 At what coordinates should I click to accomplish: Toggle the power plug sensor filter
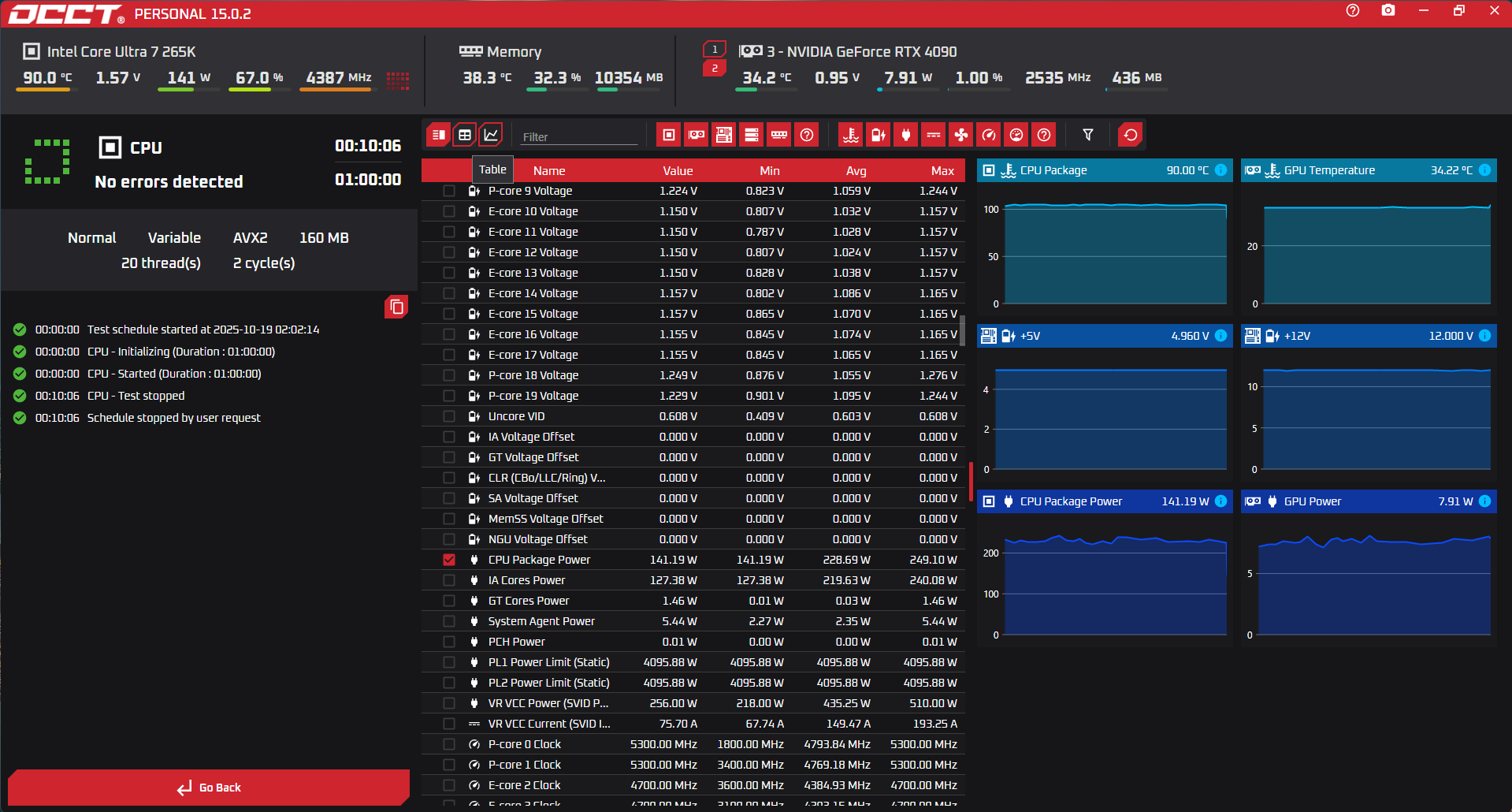tap(905, 135)
